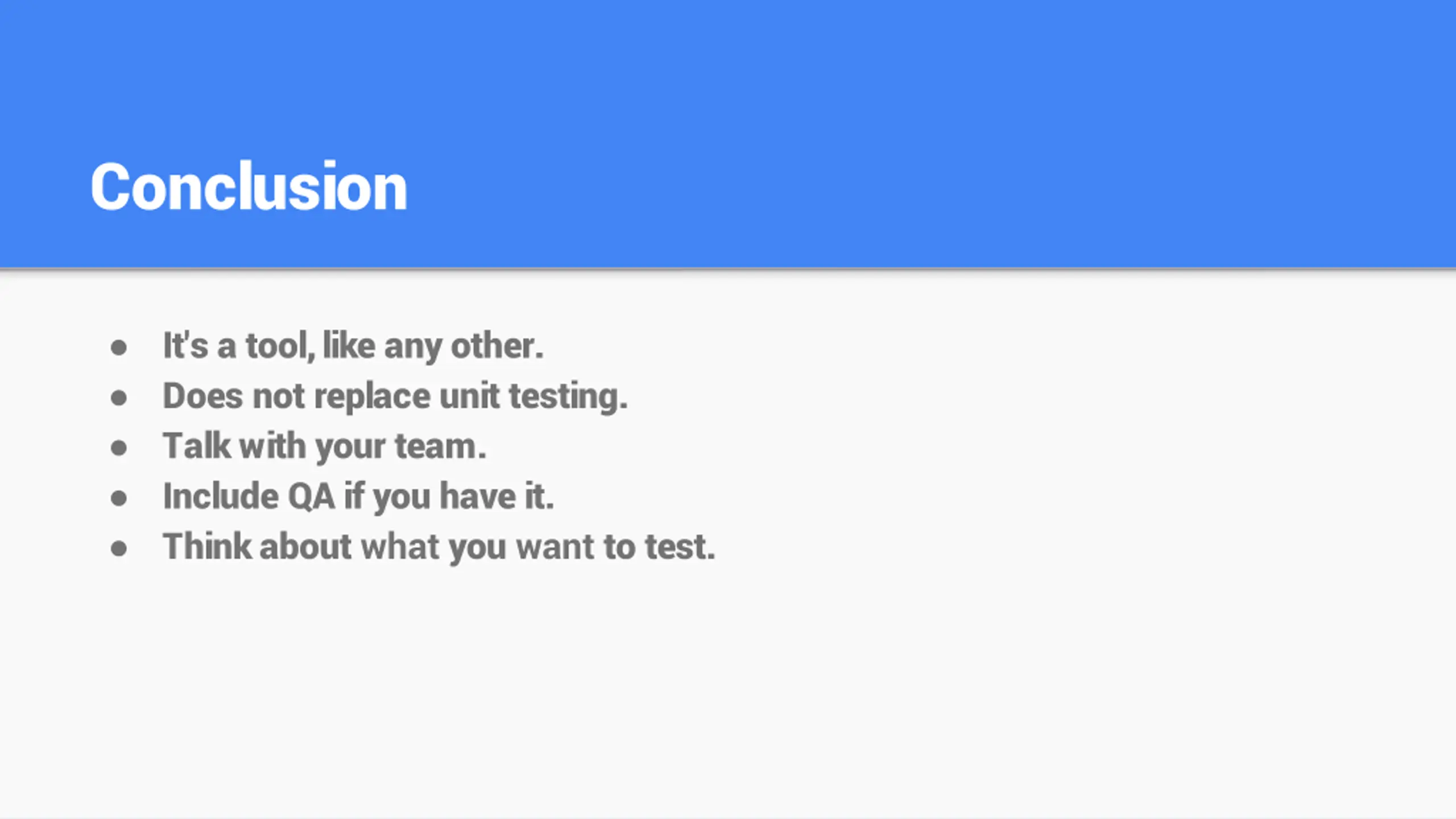Image resolution: width=1456 pixels, height=819 pixels.
Task: Click the word "Think" in the last bullet
Action: pos(207,547)
